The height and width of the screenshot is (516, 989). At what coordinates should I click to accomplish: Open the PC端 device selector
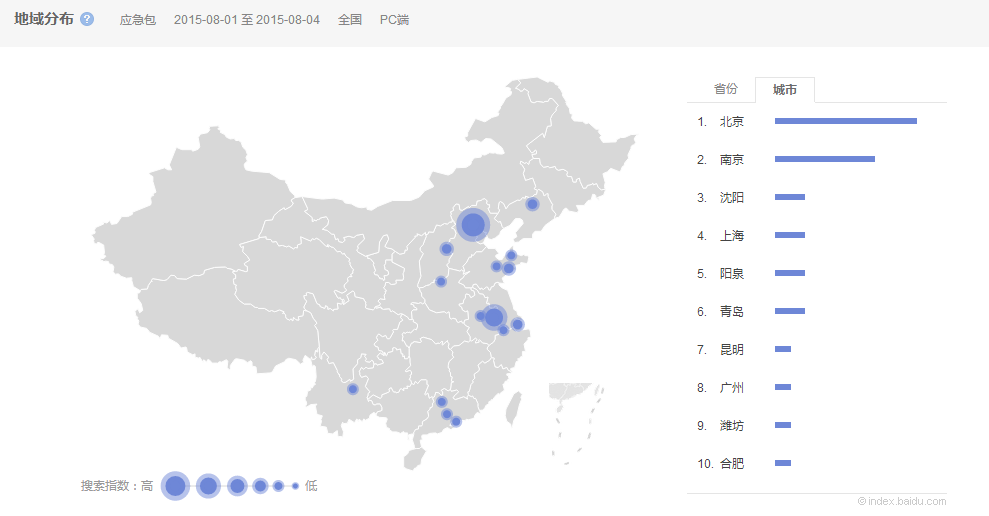click(x=394, y=20)
